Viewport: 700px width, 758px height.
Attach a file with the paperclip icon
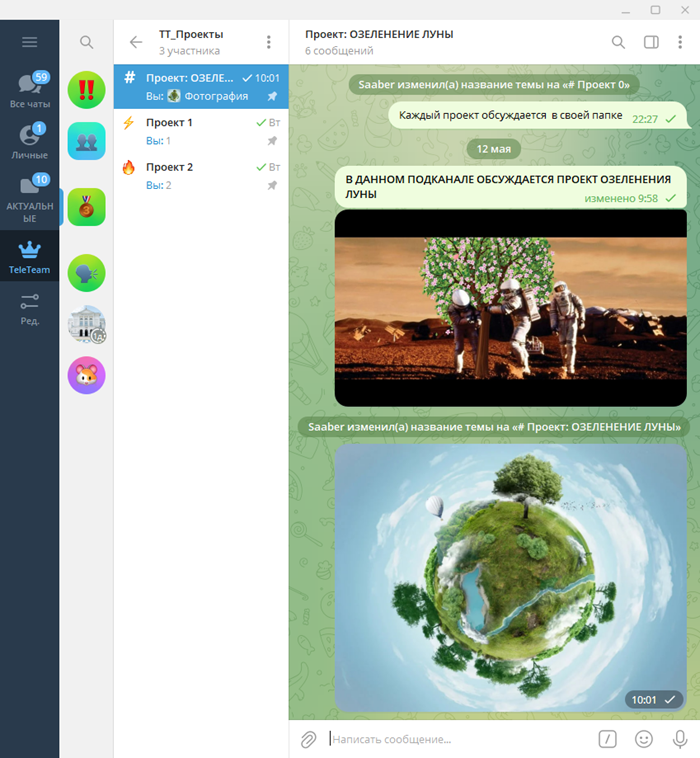tap(308, 739)
